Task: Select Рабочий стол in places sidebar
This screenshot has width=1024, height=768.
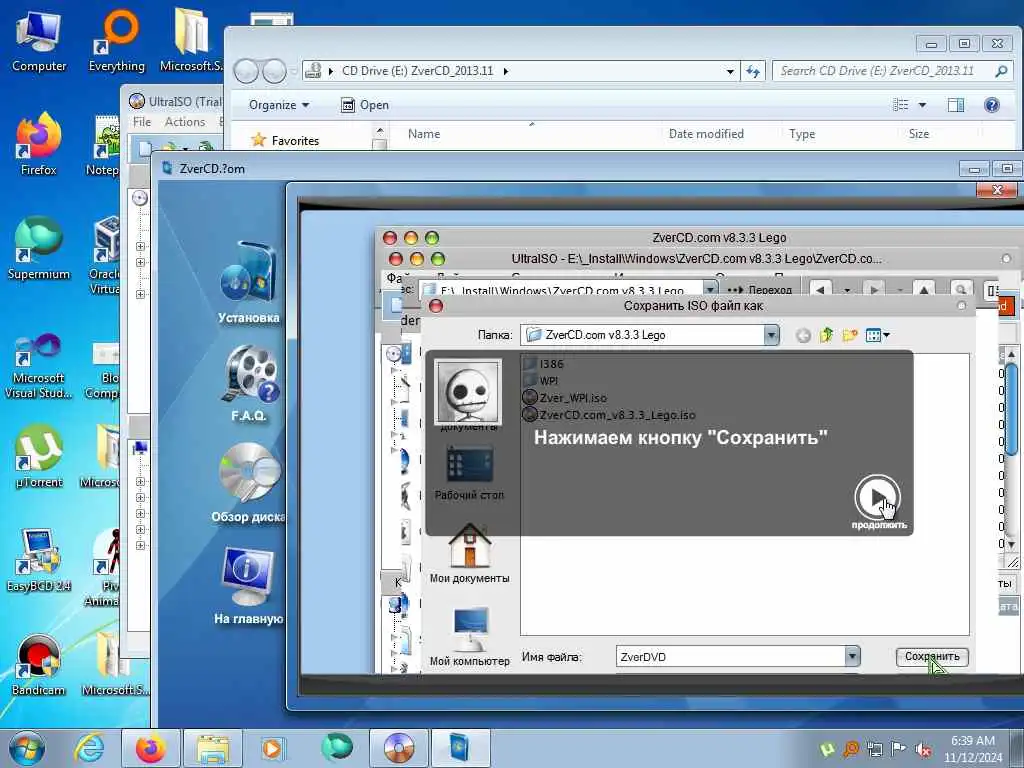Action: point(469,473)
